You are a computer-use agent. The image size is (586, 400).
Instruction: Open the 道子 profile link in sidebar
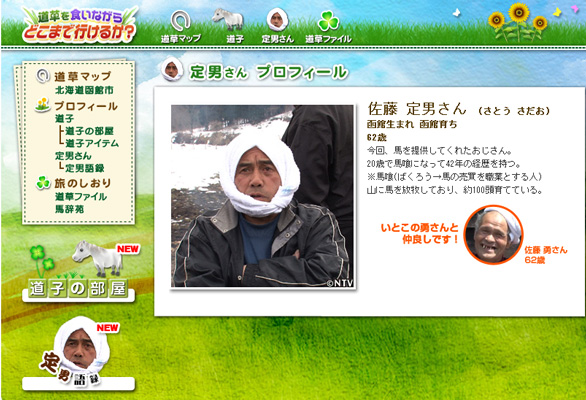[x=64, y=119]
